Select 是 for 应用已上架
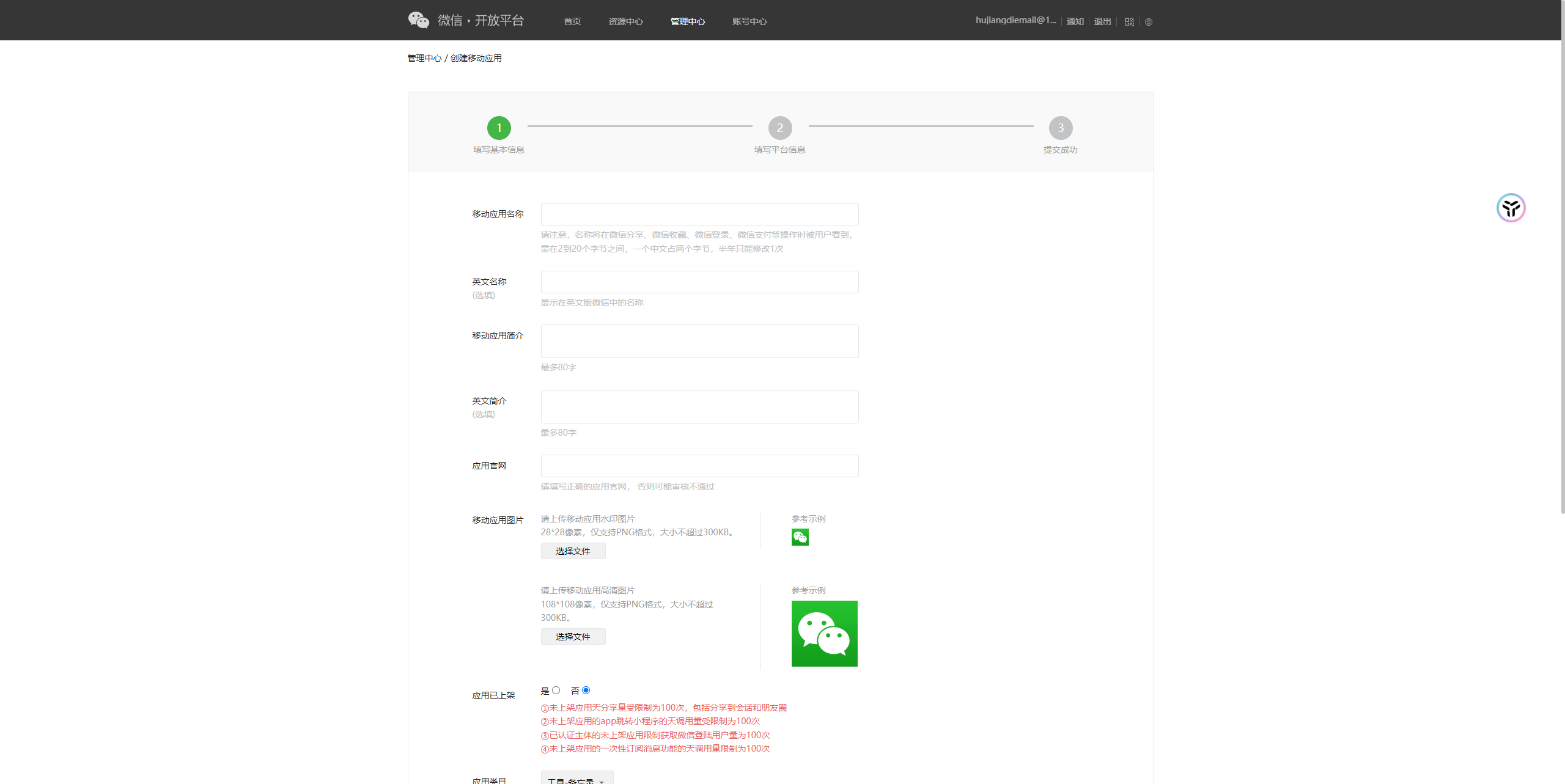 [555, 690]
